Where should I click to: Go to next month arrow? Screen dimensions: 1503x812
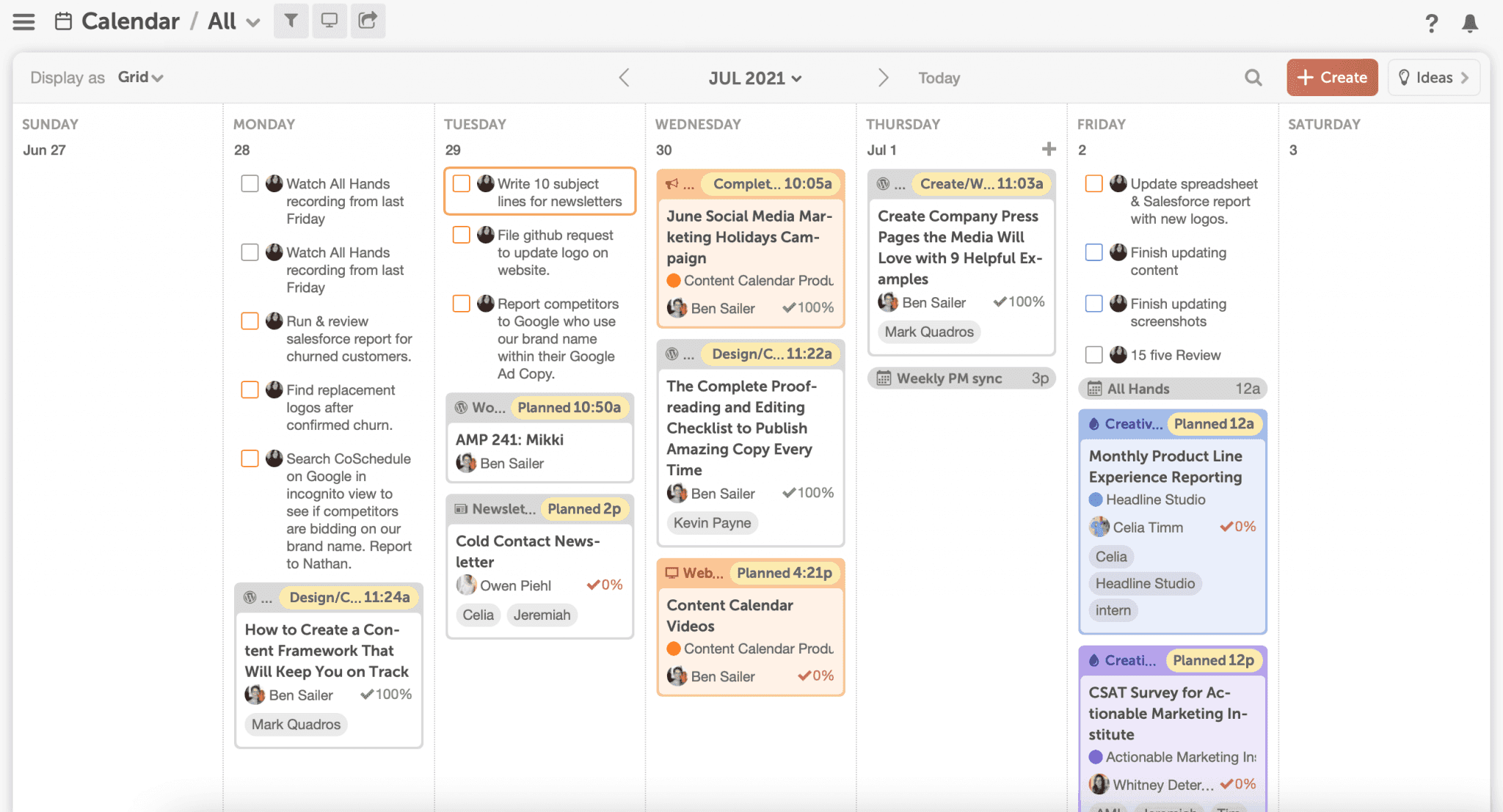click(x=883, y=78)
